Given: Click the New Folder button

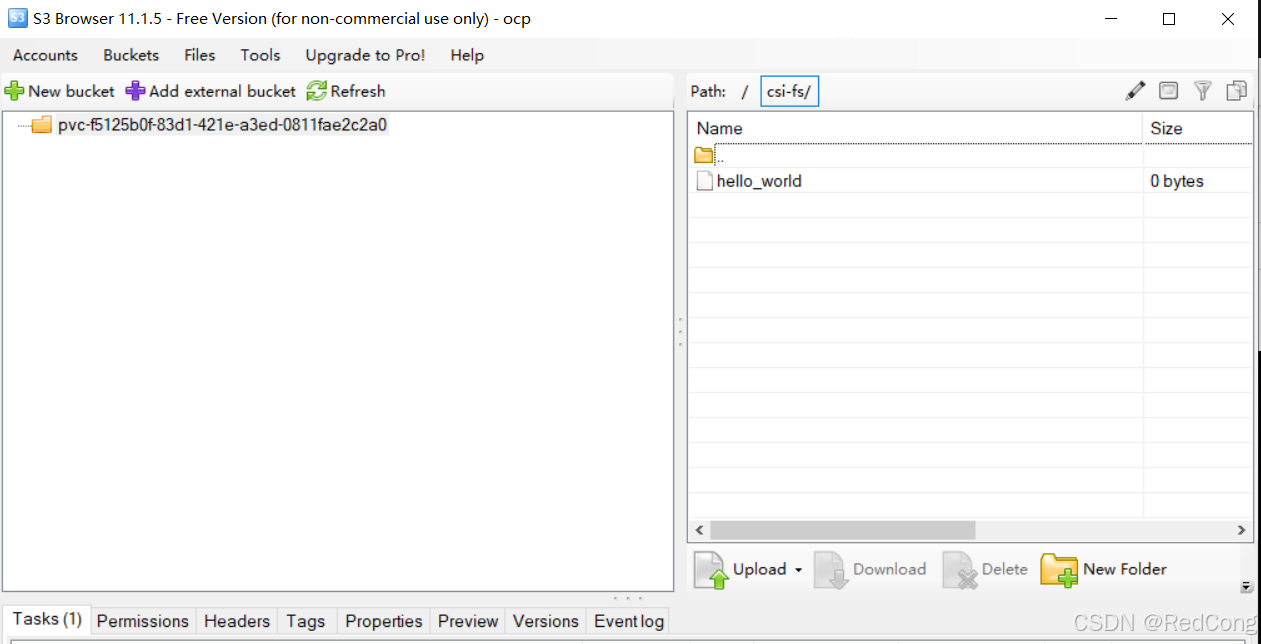Looking at the screenshot, I should pos(1104,569).
